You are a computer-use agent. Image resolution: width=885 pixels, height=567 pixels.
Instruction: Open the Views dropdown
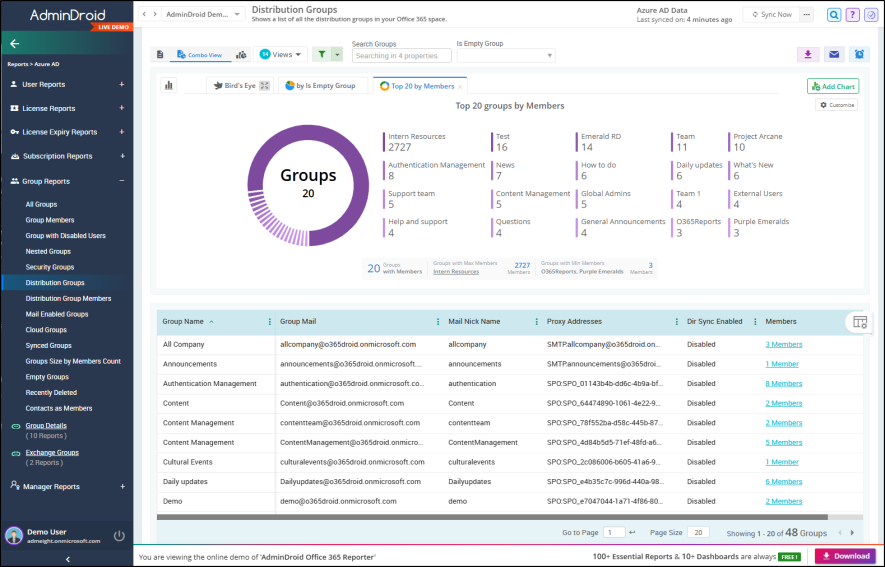(x=281, y=55)
